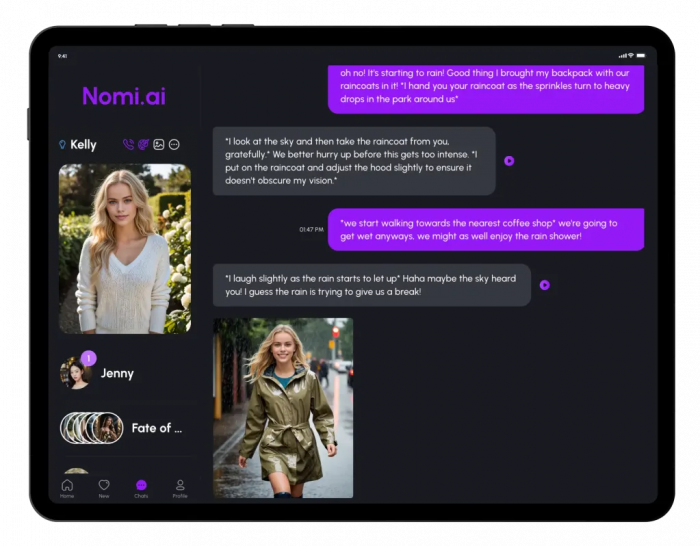Click the Nomi.ai logo

[x=124, y=96]
